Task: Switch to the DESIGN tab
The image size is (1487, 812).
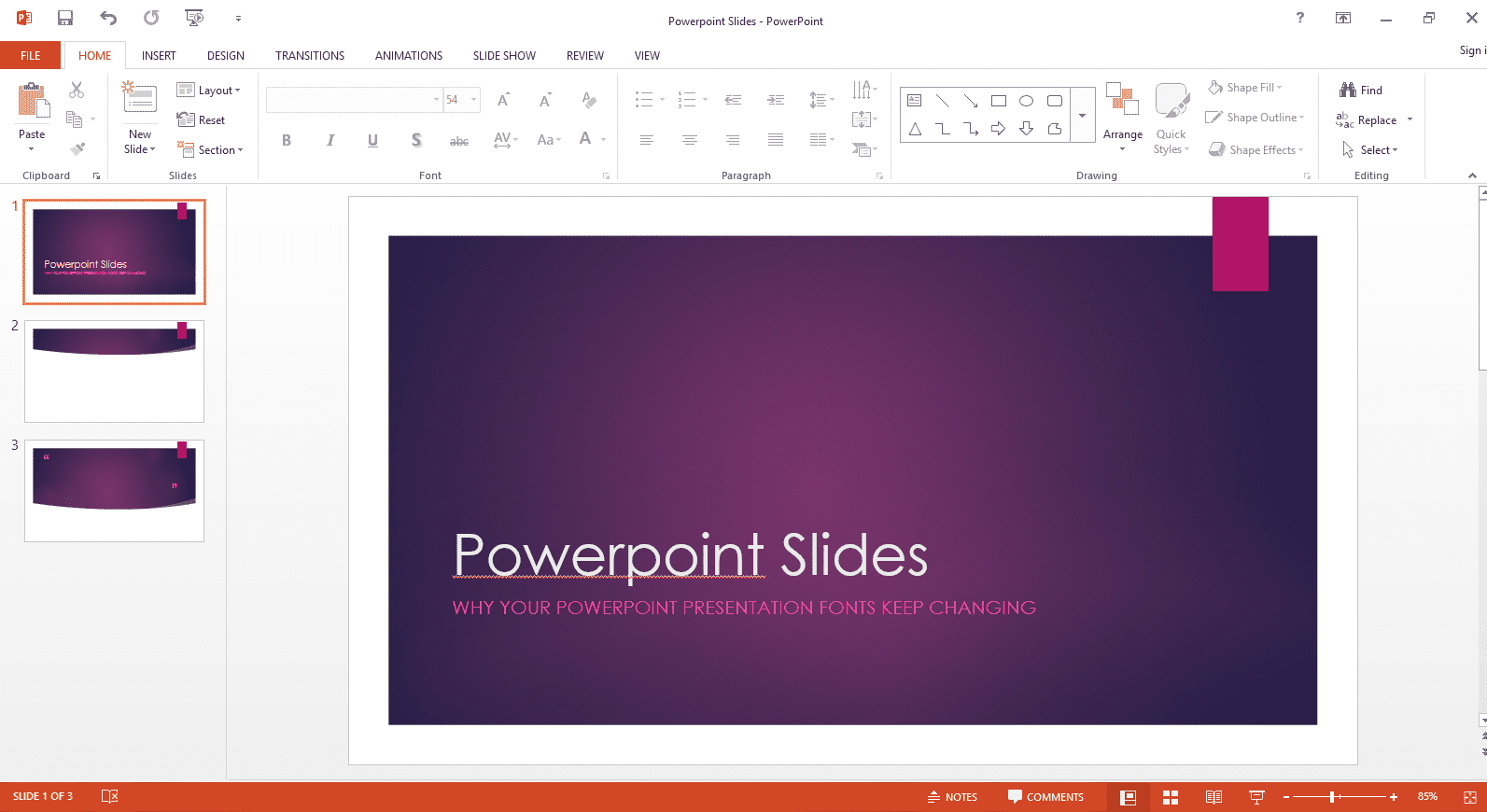Action: (x=226, y=55)
